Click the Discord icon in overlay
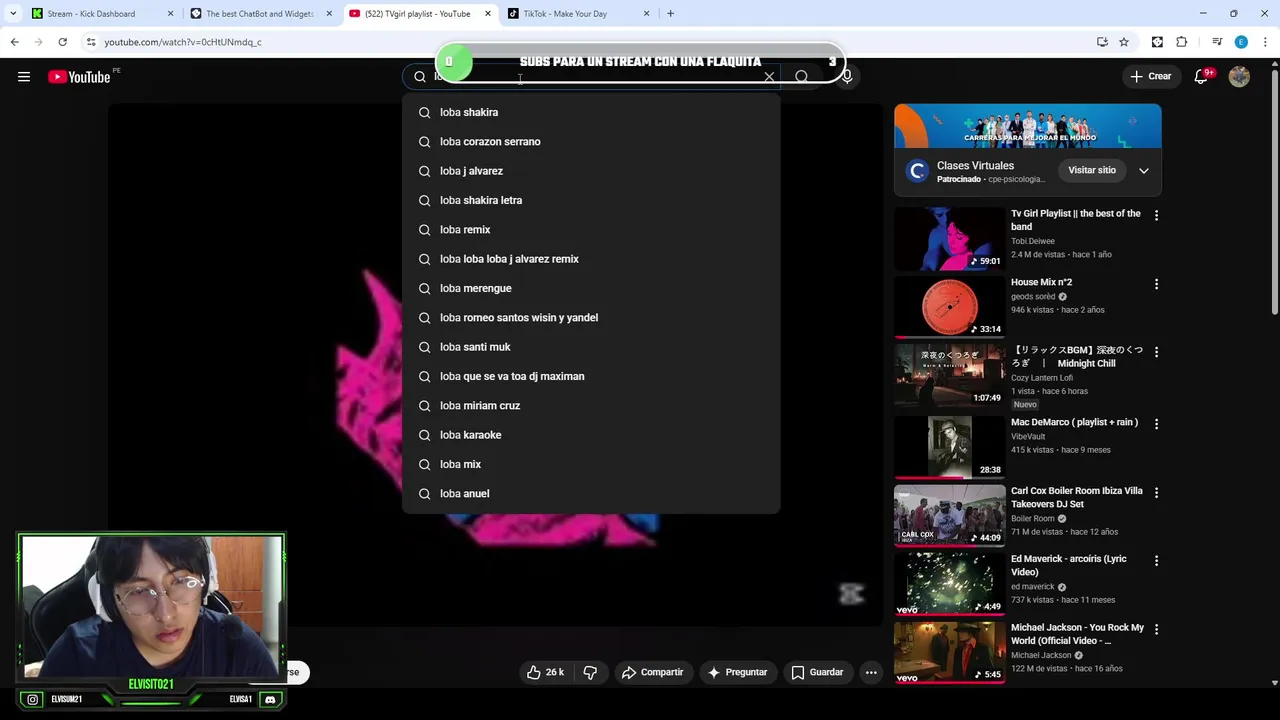 269,700
